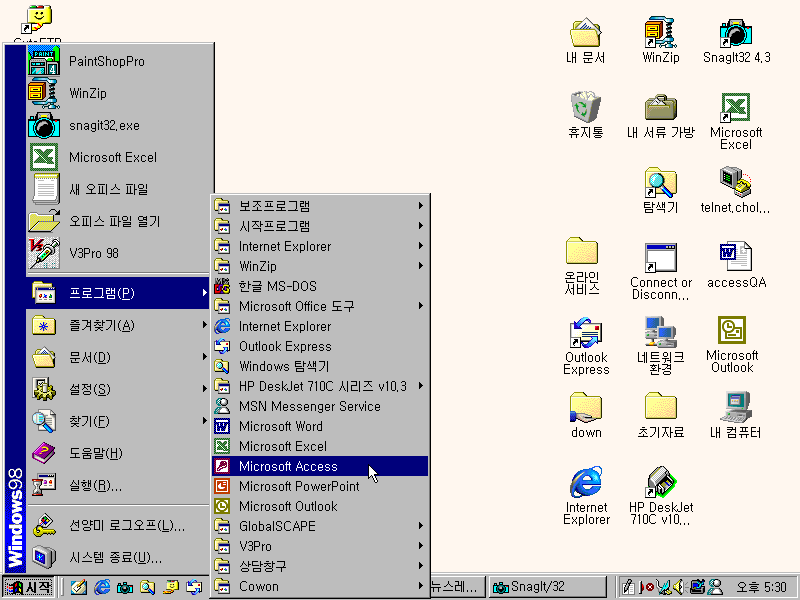The width and height of the screenshot is (800, 600).
Task: Select the accessQA document on the desktop
Action: click(x=736, y=265)
